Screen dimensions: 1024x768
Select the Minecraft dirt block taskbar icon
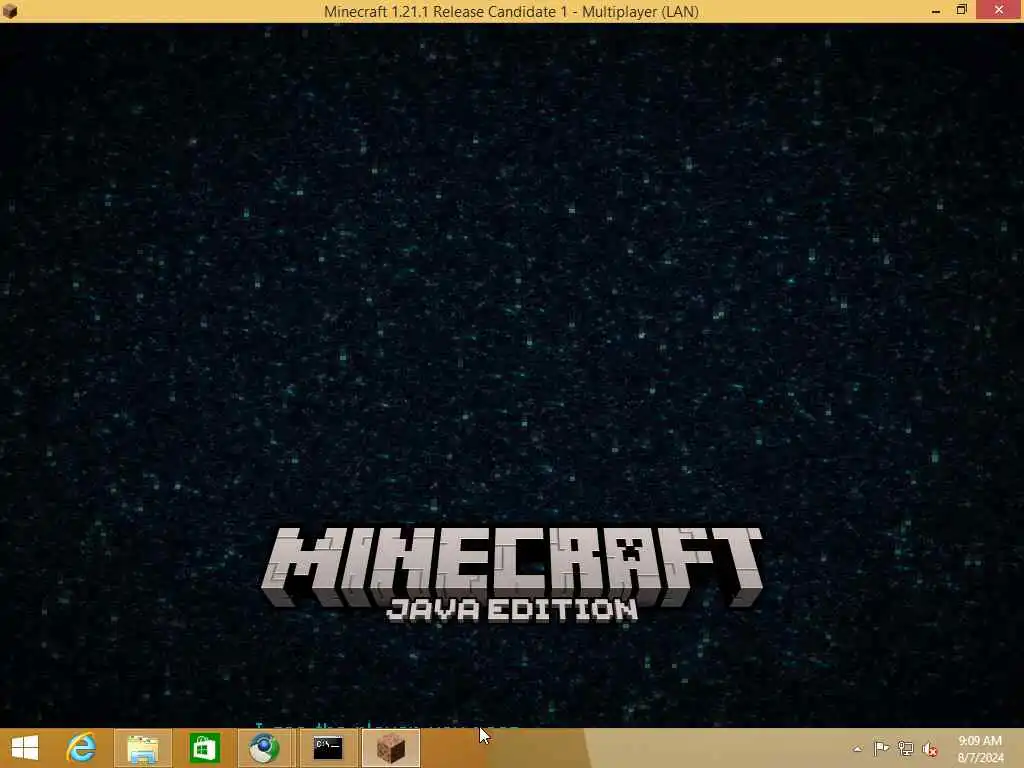click(x=391, y=748)
